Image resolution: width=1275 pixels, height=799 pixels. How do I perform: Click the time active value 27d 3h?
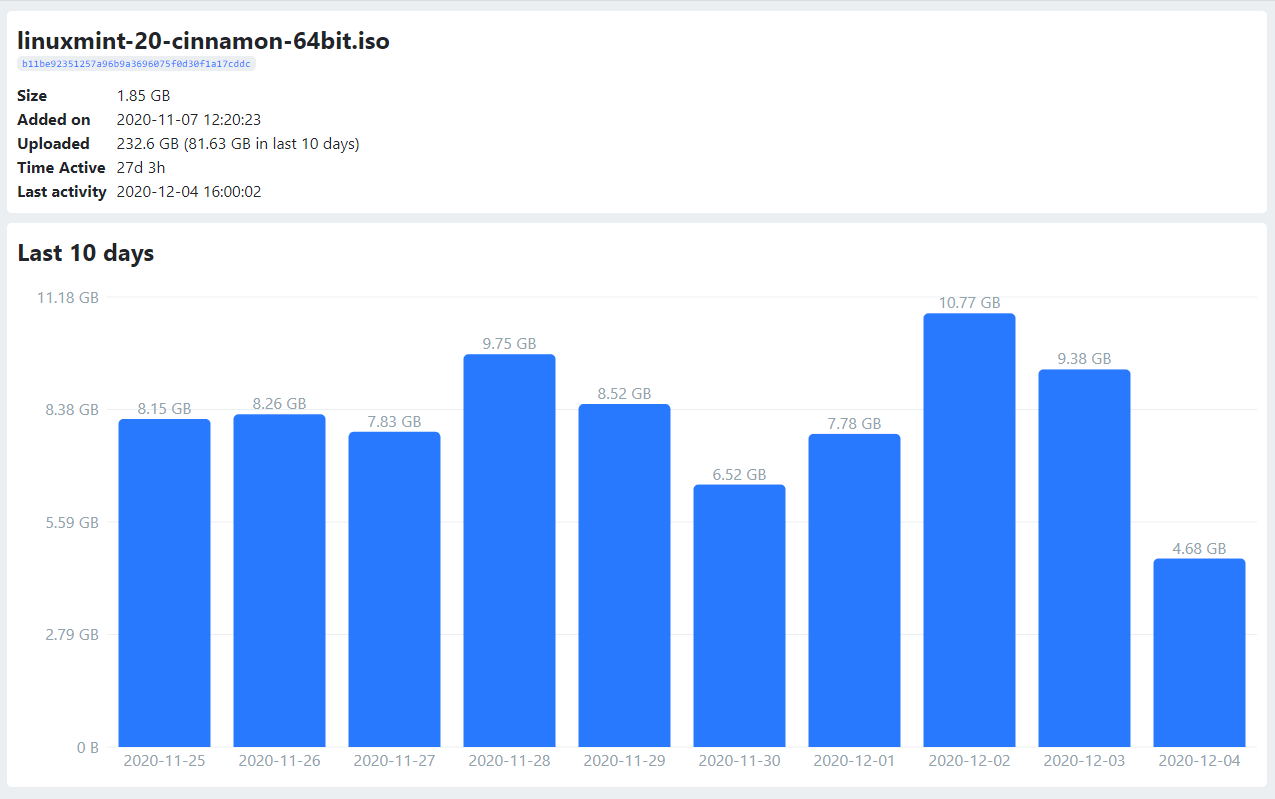pos(141,168)
